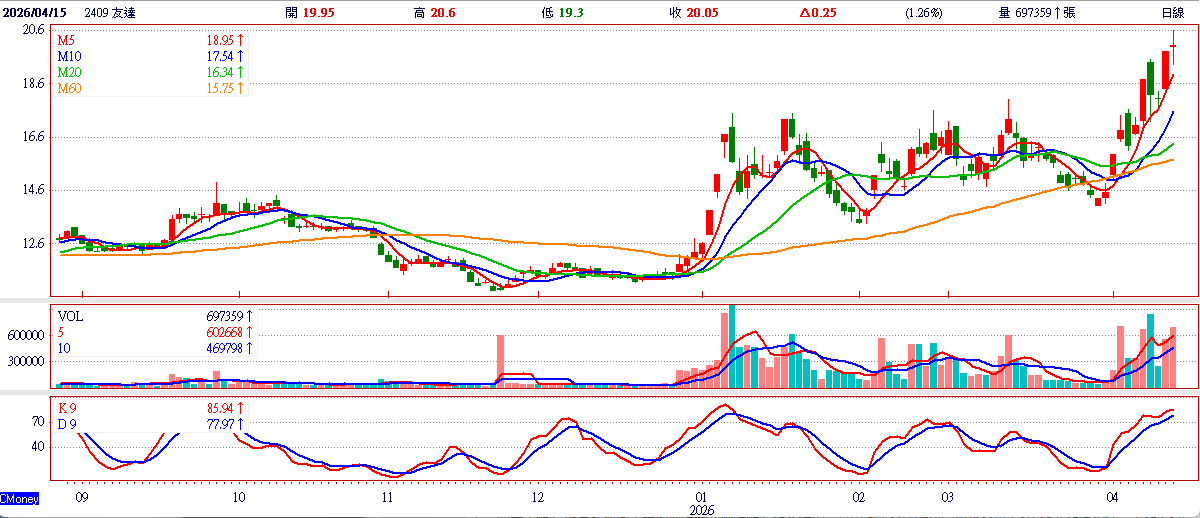Image resolution: width=1200 pixels, height=518 pixels.
Task: Select the M5 moving average legend label
Action: (66, 40)
